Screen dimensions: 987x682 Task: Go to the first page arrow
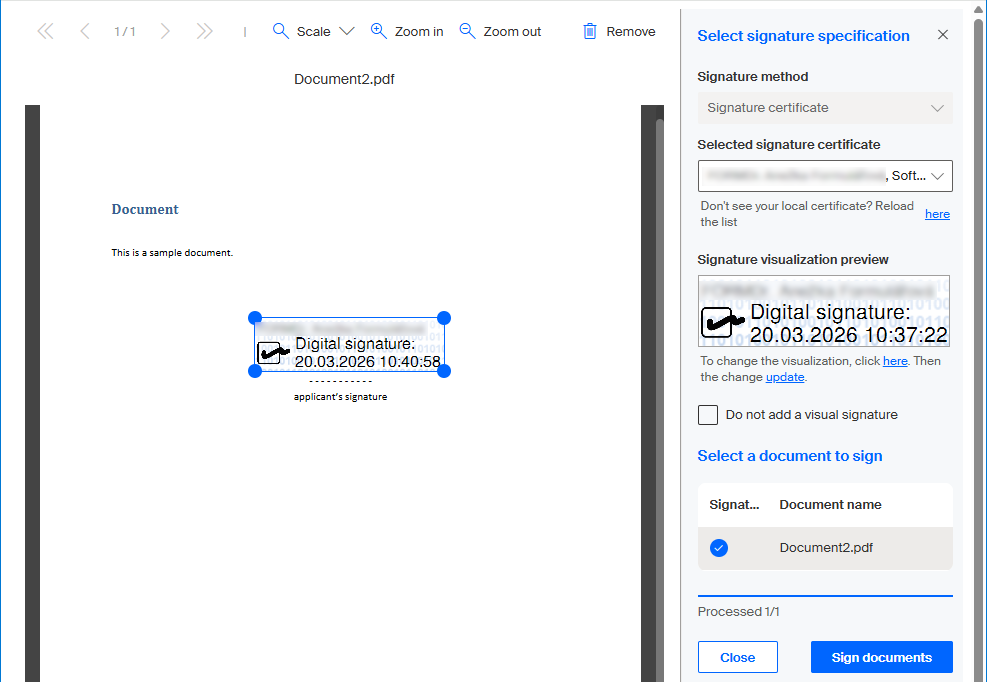[x=45, y=32]
